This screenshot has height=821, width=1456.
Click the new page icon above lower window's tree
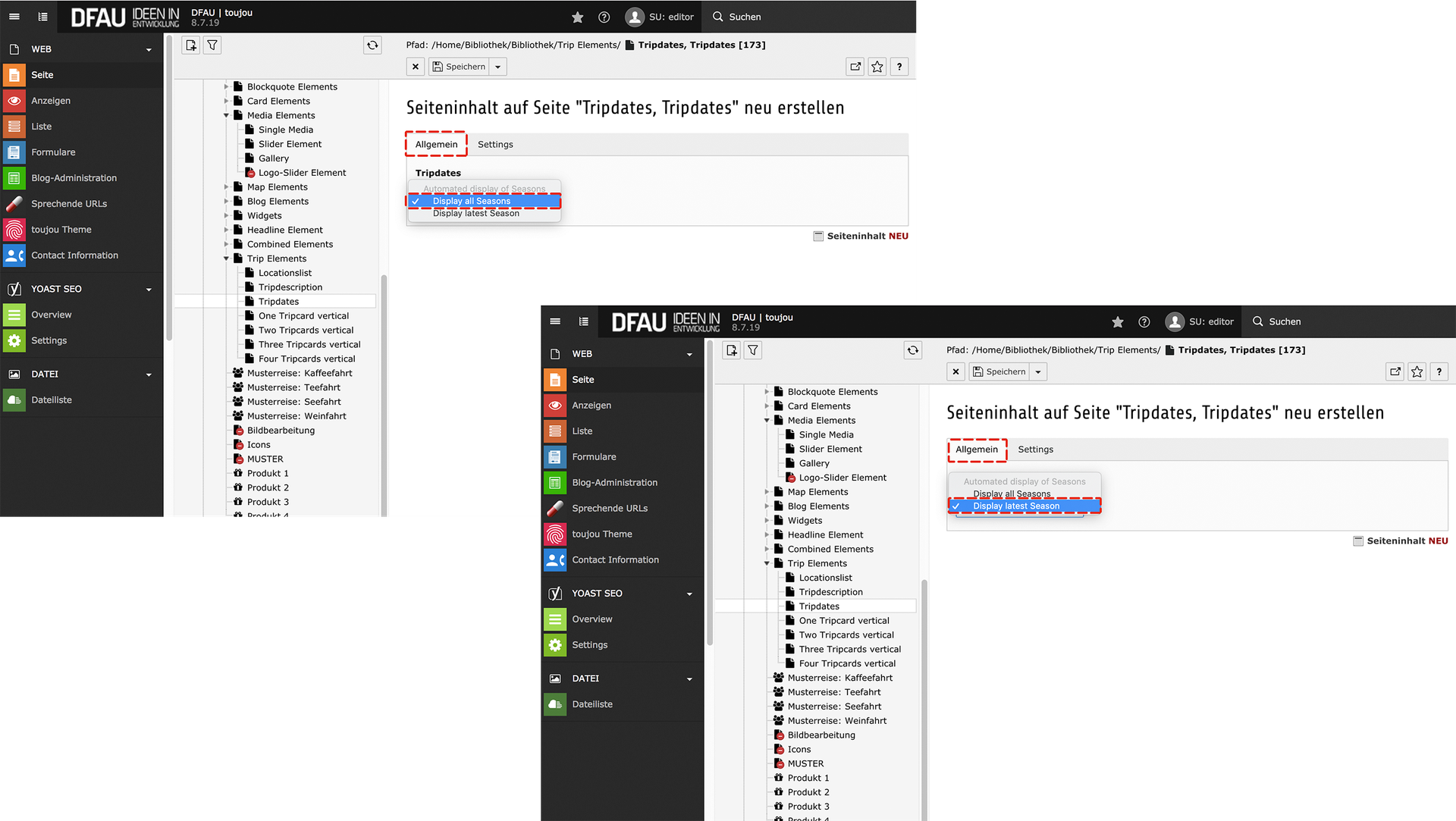click(731, 350)
